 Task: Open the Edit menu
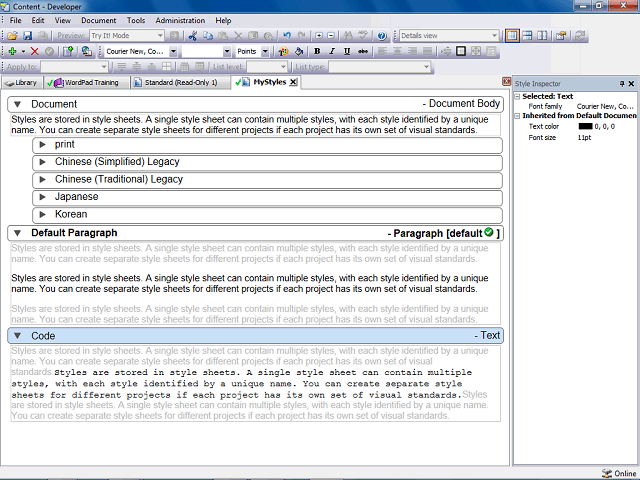[x=38, y=20]
